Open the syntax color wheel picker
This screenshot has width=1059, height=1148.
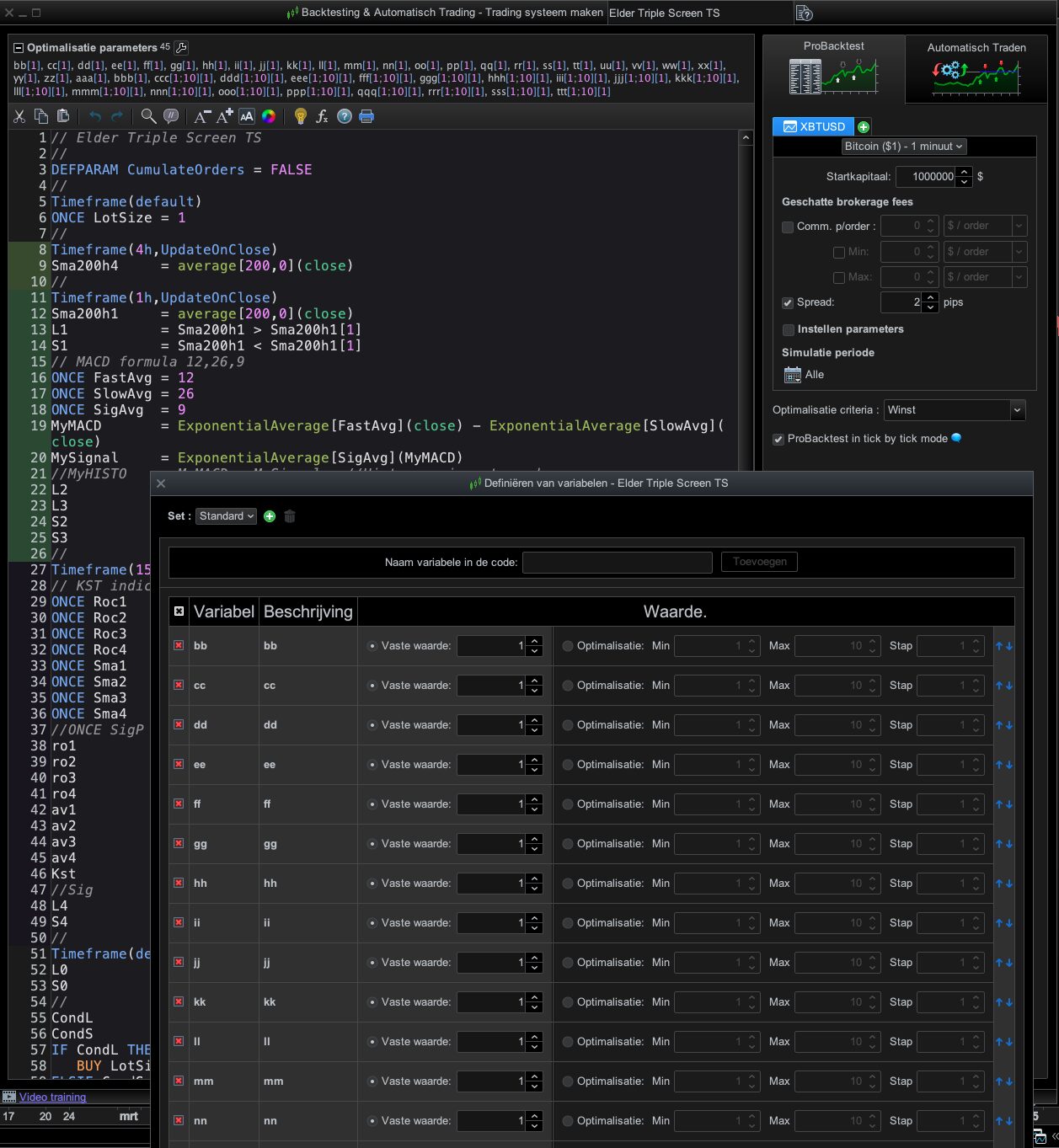click(269, 116)
